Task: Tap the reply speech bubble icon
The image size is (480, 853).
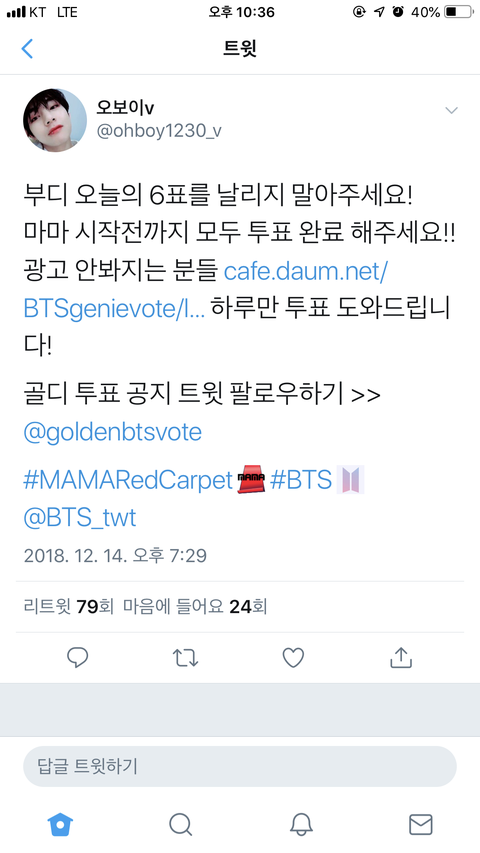Action: pyautogui.click(x=77, y=658)
